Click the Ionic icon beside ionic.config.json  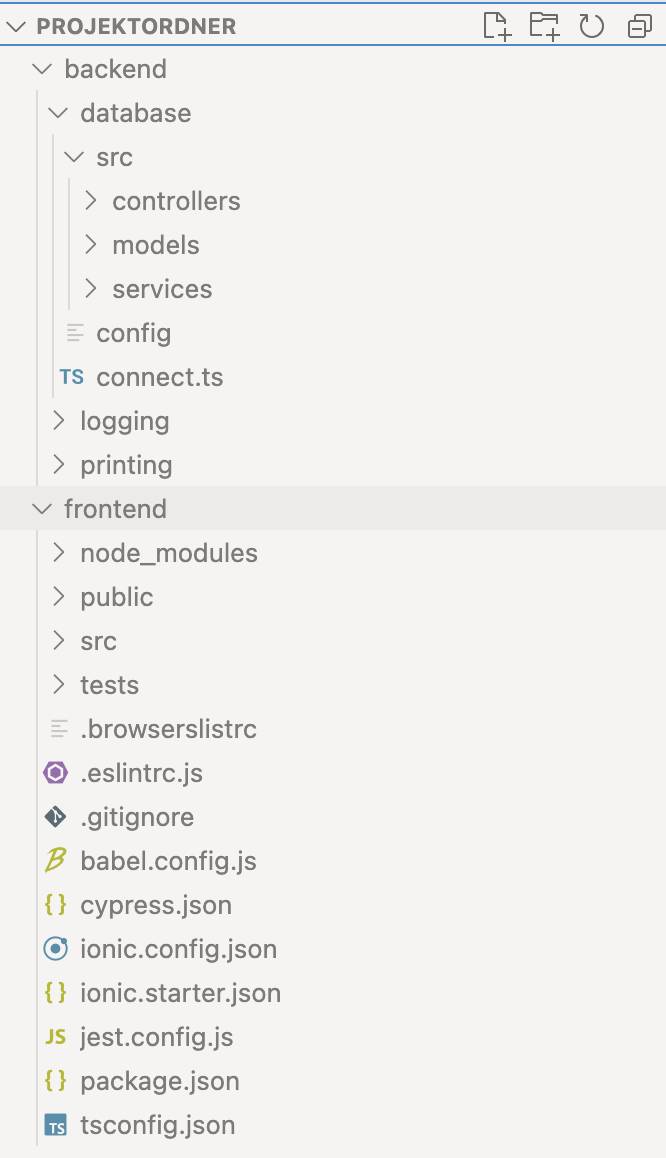55,949
